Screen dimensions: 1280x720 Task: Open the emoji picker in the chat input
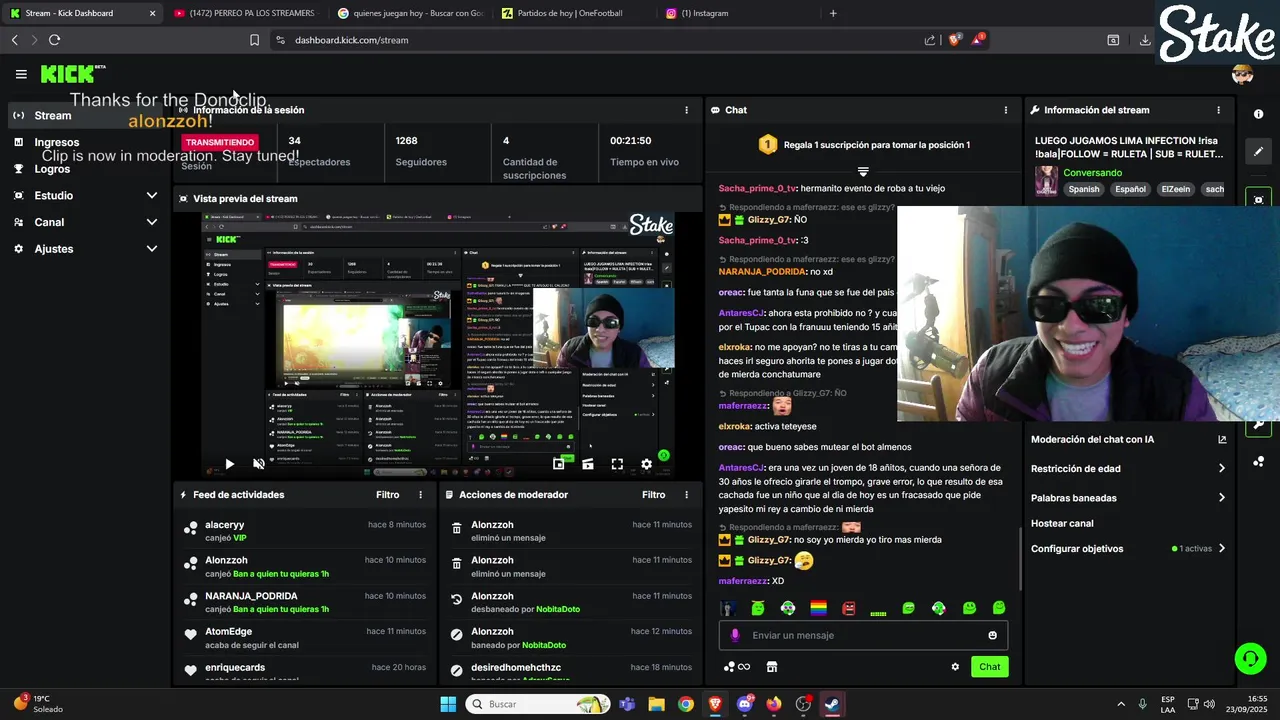click(x=992, y=635)
